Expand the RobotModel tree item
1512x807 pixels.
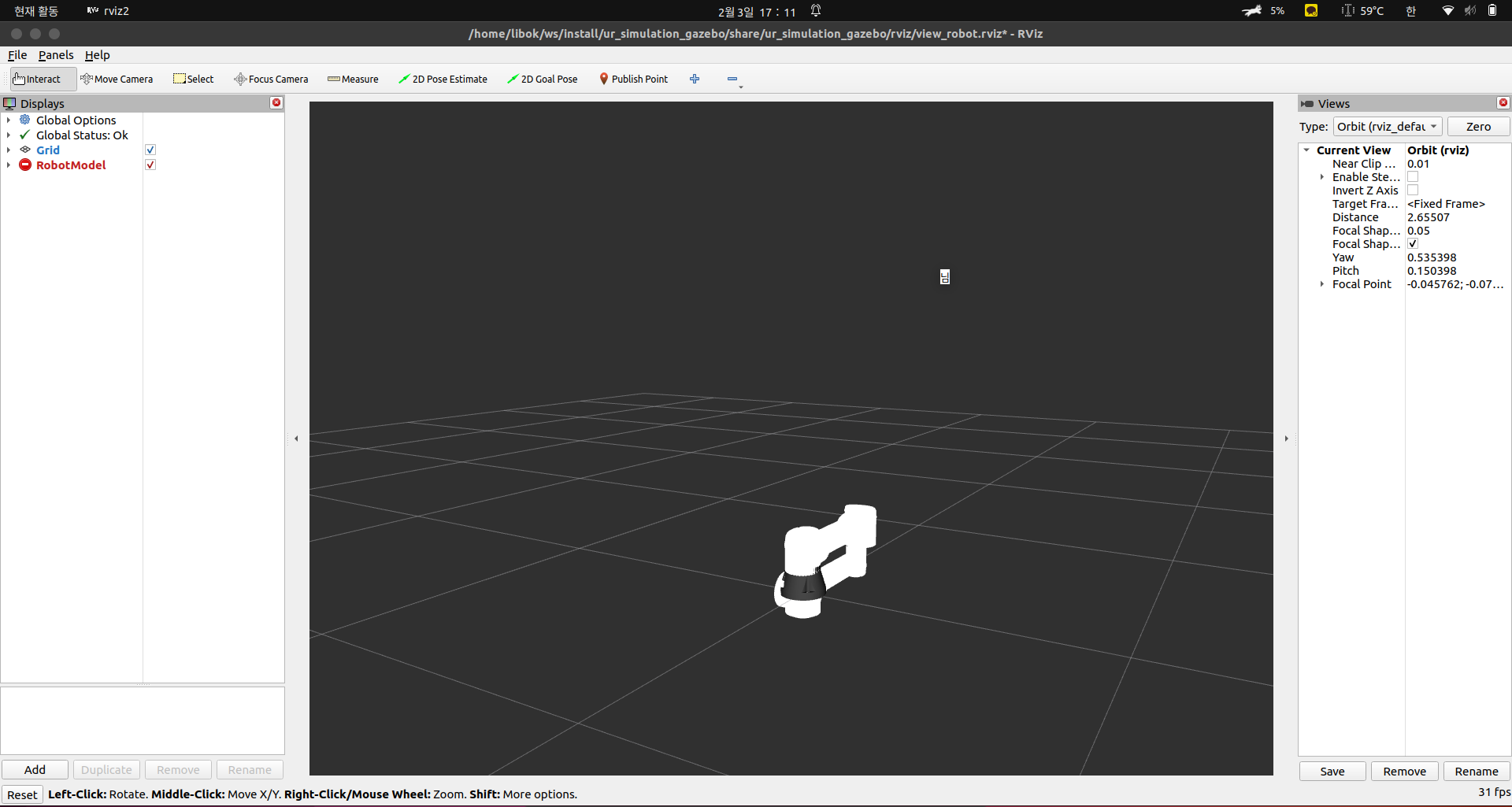point(9,165)
